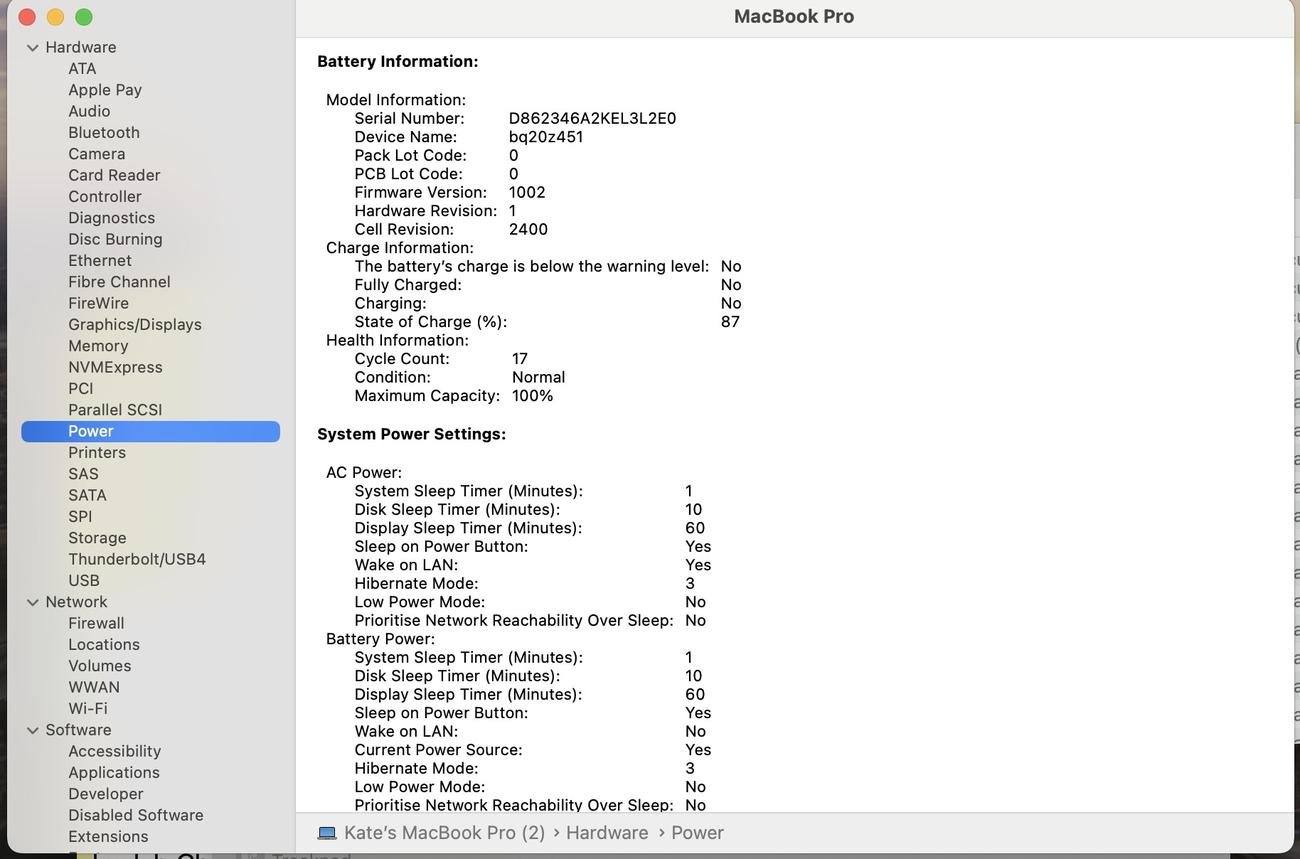1300x859 pixels.
Task: Select WWAN in the sidebar
Action: pos(94,687)
